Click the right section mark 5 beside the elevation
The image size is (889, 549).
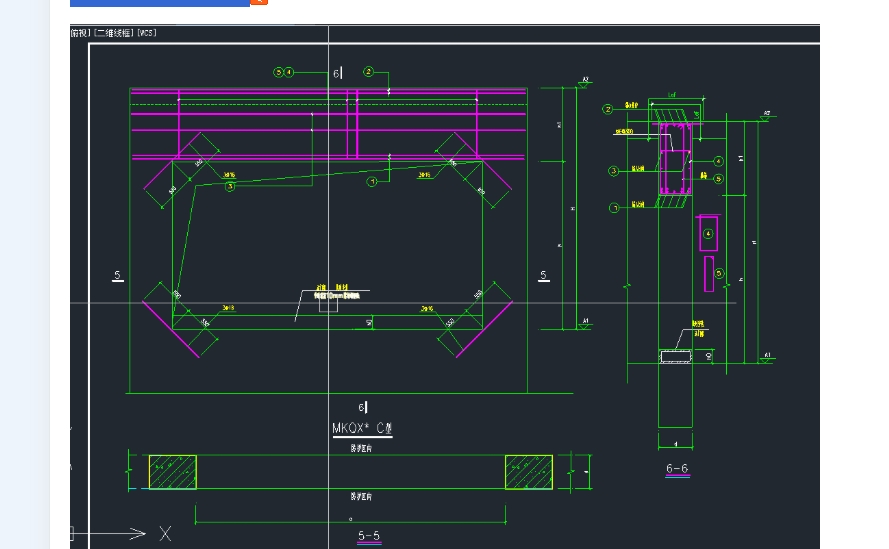pyautogui.click(x=543, y=275)
